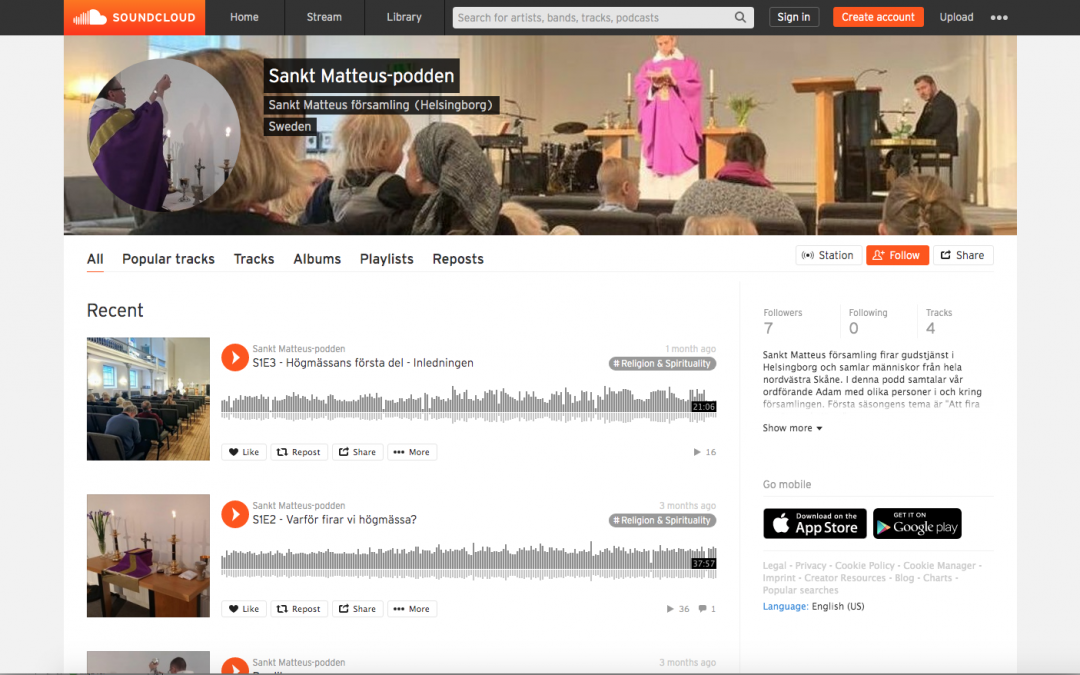Go to the Stream tab
1080x675 pixels.
324,17
